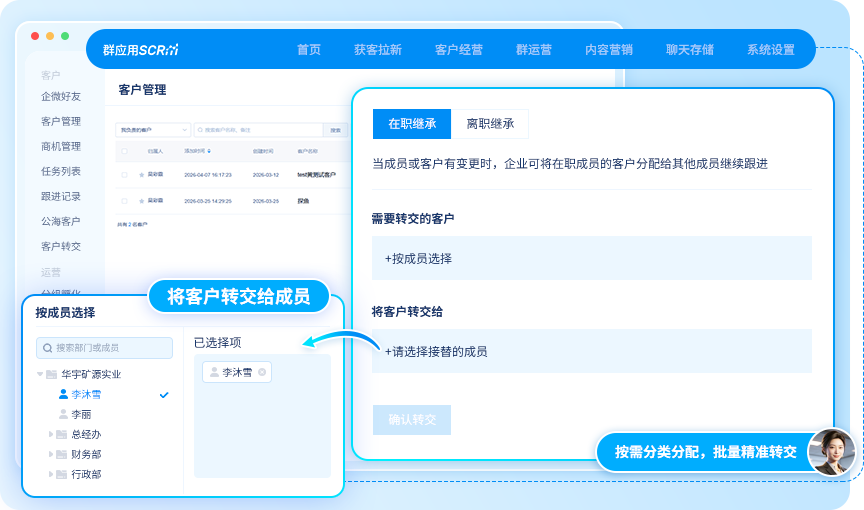
Task: Click the sort arrows beside 添加时间
Action: point(209,151)
